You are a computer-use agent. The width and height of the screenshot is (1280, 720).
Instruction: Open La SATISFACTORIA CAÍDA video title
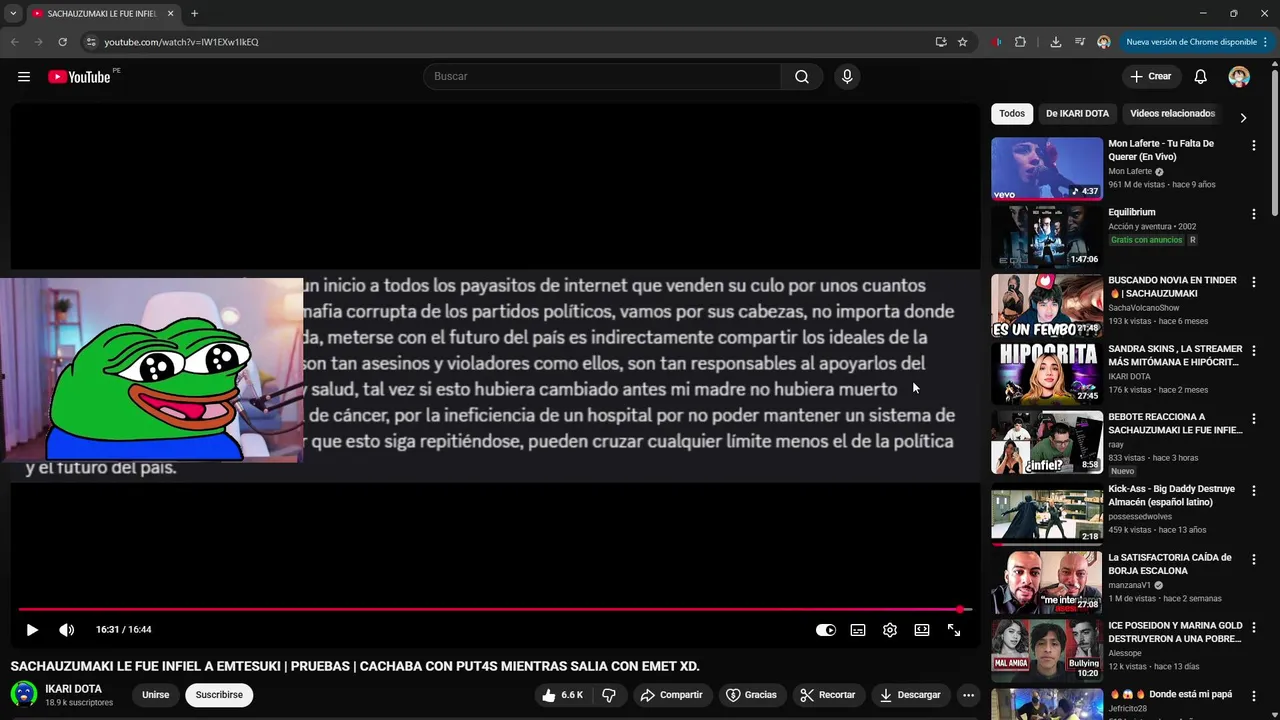click(1170, 564)
